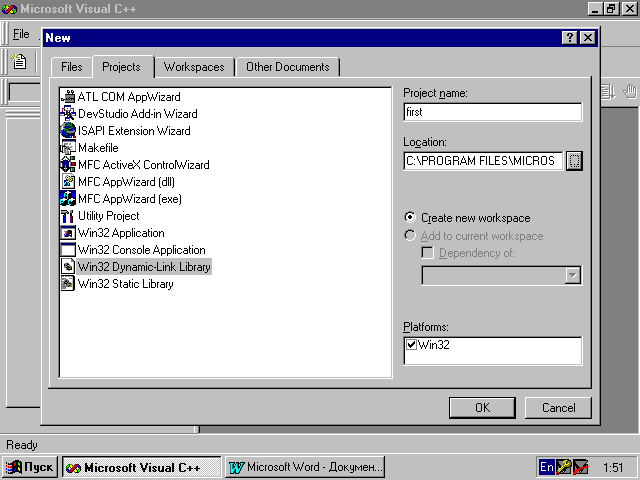Image resolution: width=640 pixels, height=480 pixels.
Task: Select MFC ActiveX ControlWizard entry
Action: (x=144, y=164)
